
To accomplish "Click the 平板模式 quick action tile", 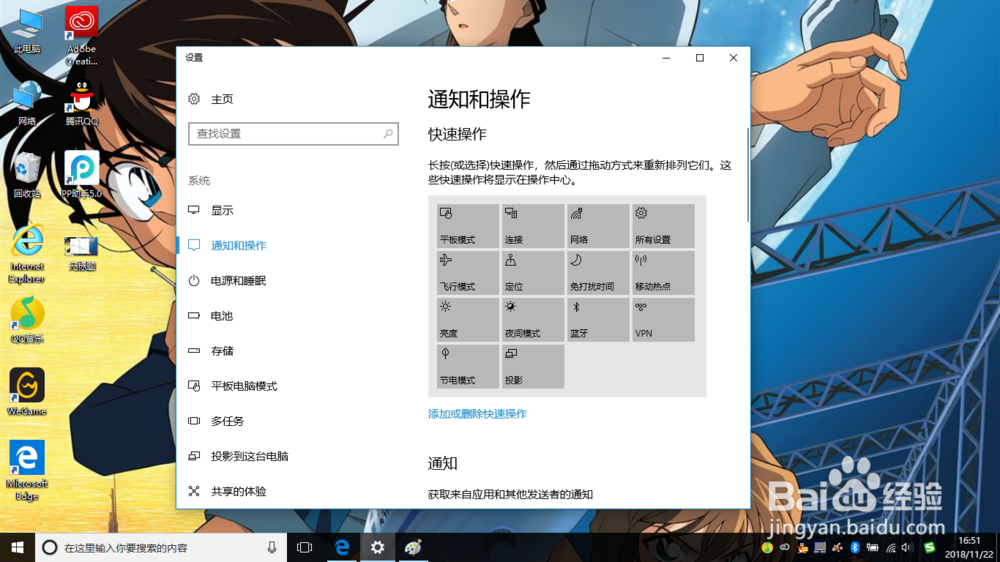I will (467, 226).
